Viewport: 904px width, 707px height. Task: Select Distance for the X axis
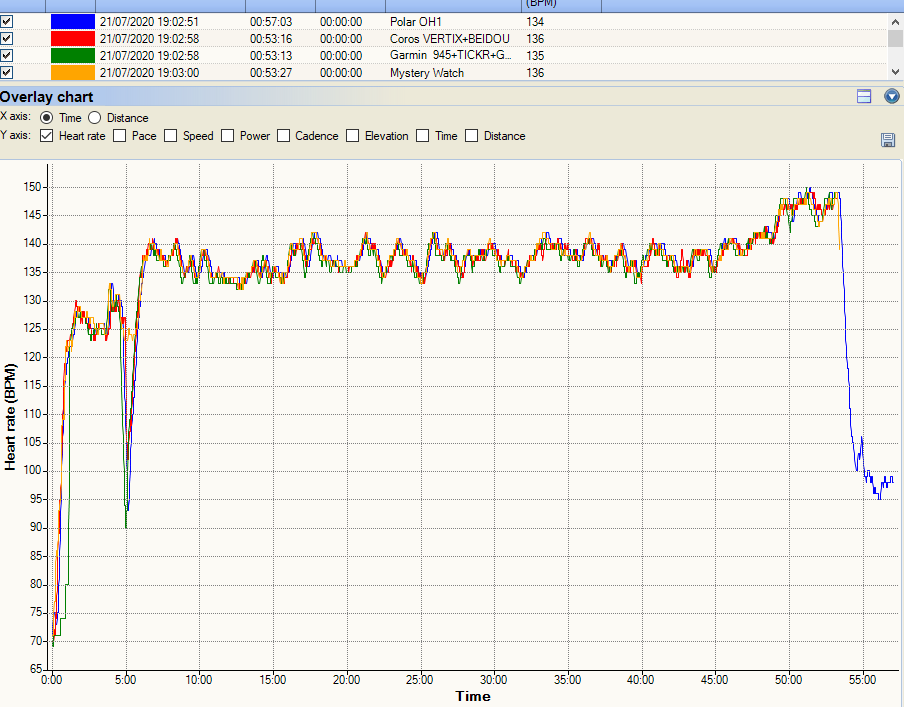tap(95, 118)
